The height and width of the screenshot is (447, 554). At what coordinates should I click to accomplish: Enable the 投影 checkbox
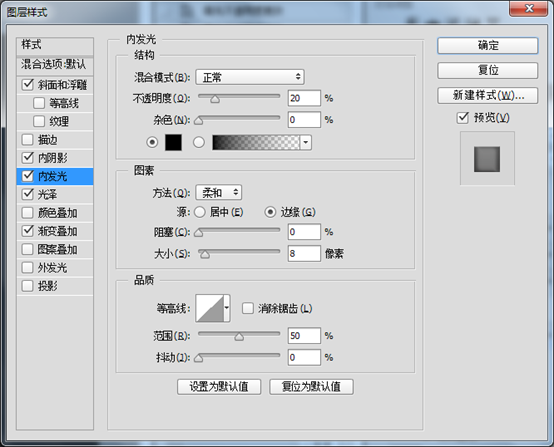28,286
